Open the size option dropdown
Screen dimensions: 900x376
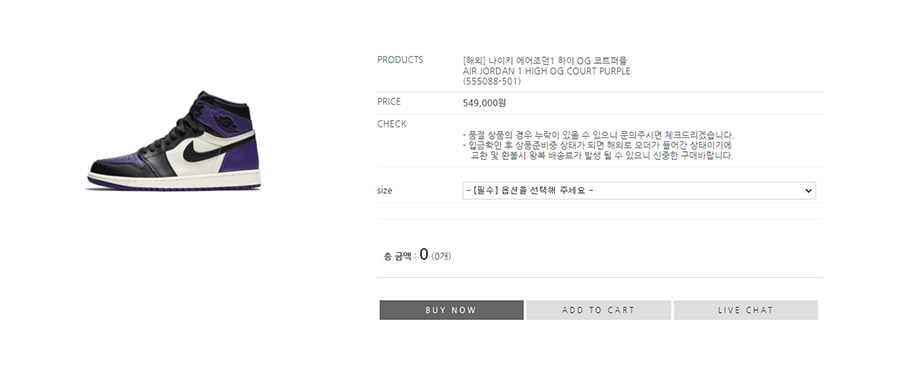tap(639, 191)
